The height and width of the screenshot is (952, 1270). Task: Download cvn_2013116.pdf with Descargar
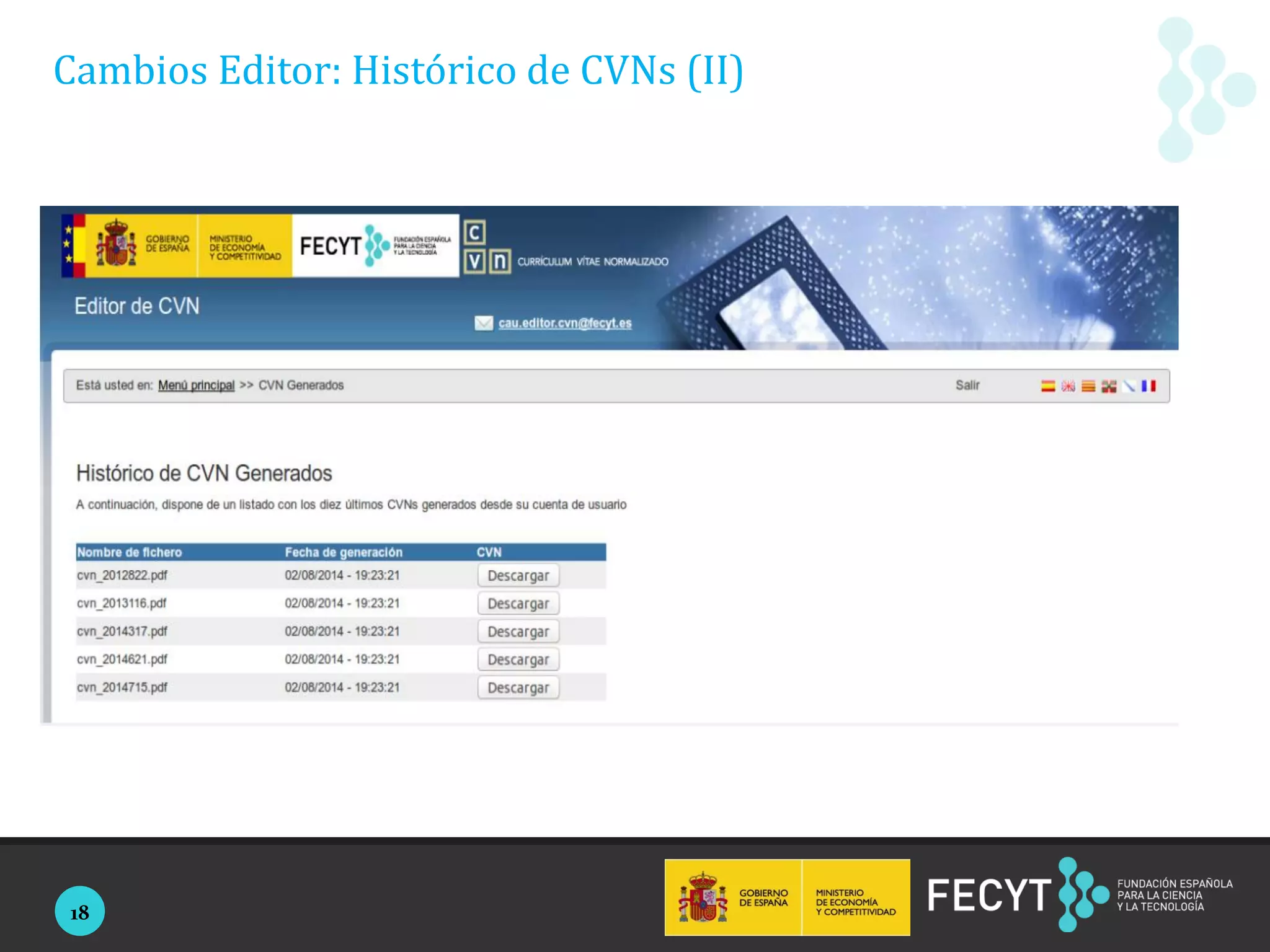coord(518,603)
